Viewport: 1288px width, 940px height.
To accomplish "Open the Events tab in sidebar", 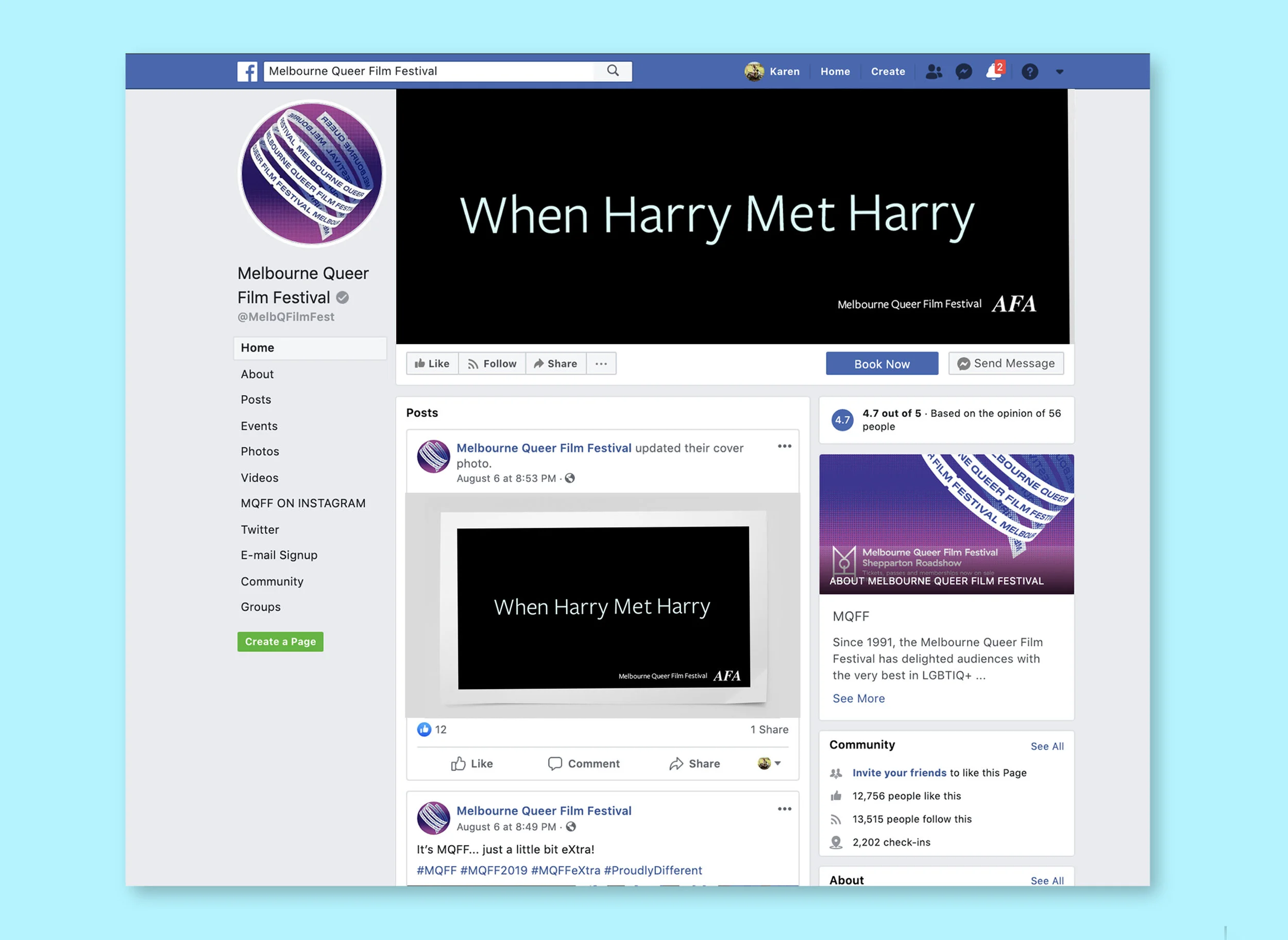I will pyautogui.click(x=259, y=426).
